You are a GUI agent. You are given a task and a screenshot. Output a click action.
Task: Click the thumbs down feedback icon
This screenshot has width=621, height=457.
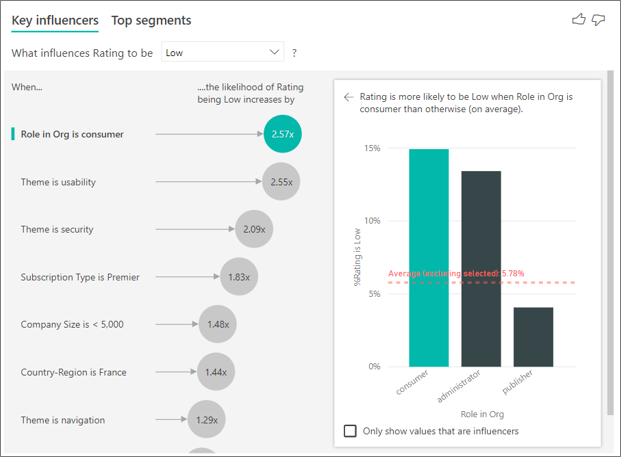click(599, 19)
